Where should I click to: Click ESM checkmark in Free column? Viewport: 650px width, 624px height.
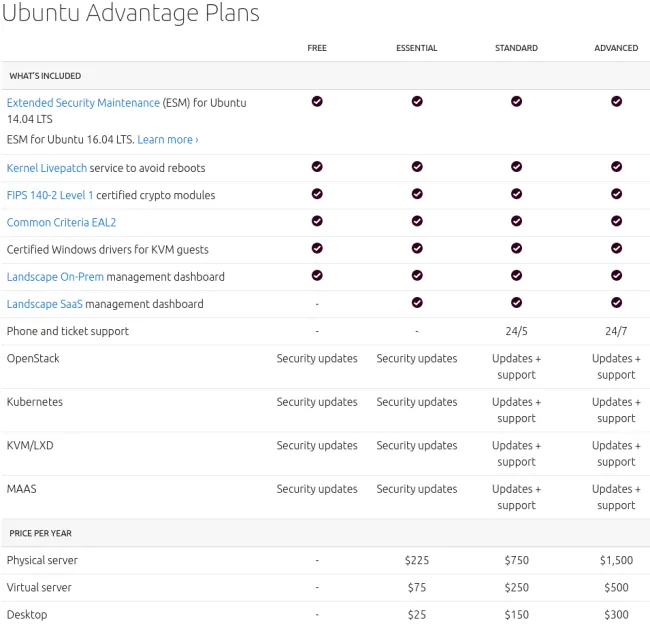pyautogui.click(x=317, y=101)
